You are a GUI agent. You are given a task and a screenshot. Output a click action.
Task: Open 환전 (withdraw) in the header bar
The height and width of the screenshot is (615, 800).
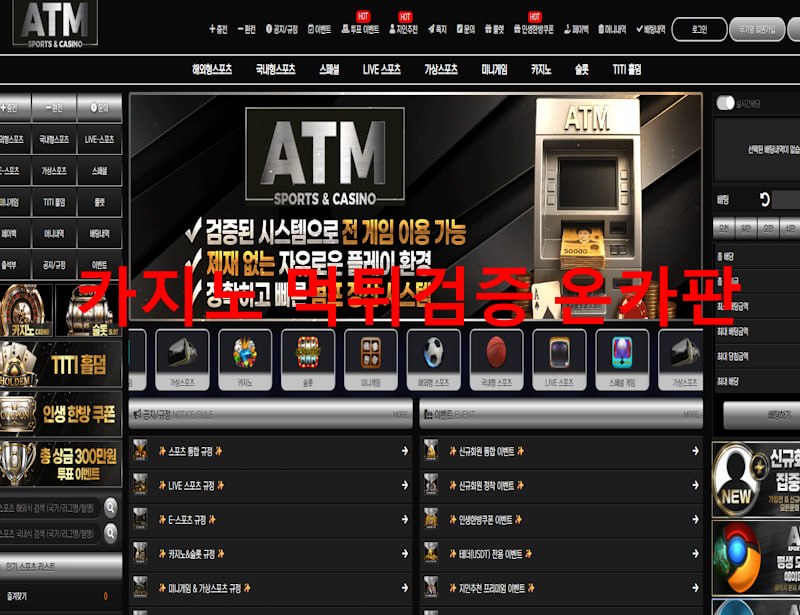246,30
